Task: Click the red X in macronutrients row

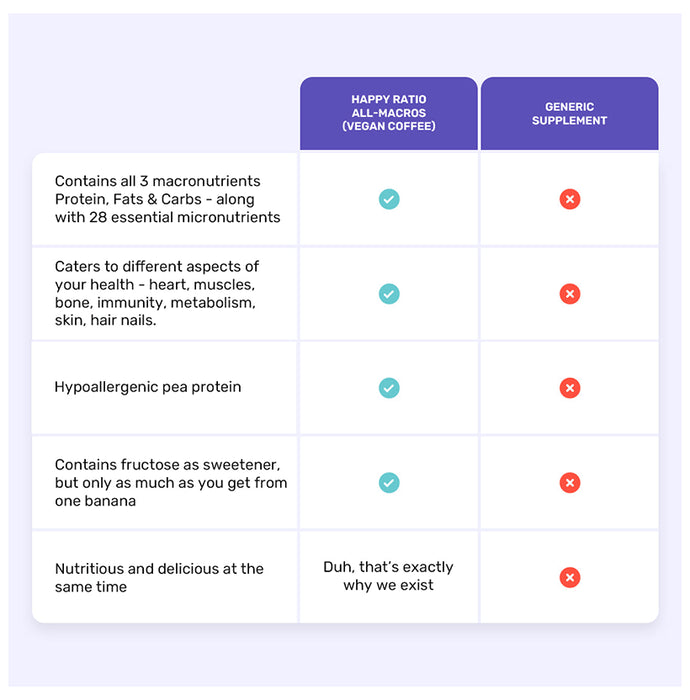Action: pos(569,199)
